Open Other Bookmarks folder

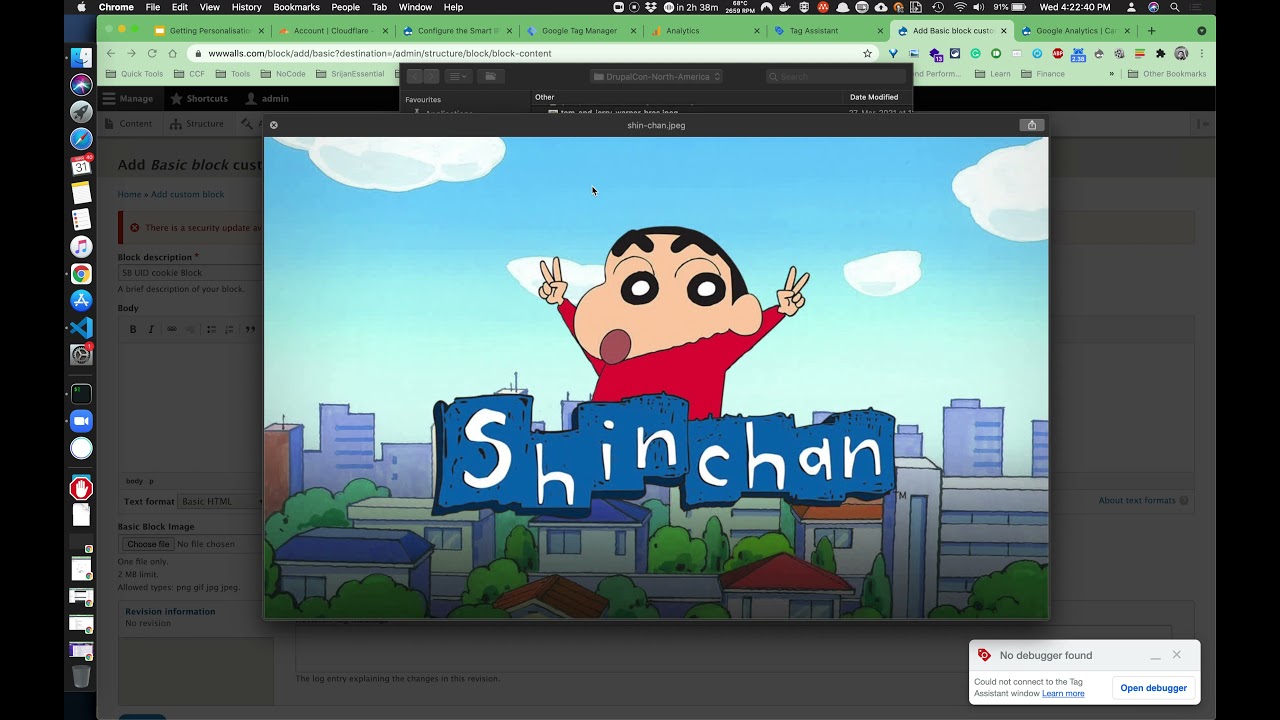pyautogui.click(x=1167, y=74)
